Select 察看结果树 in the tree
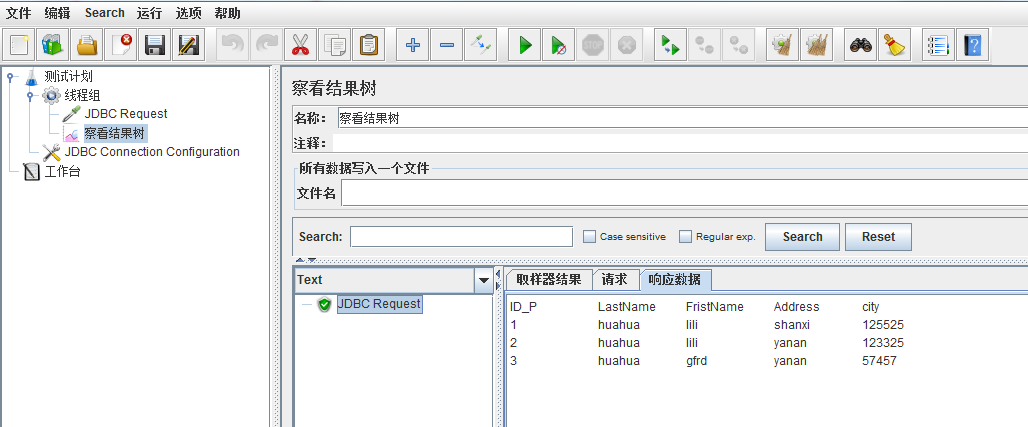Viewport: 1028px width, 427px height. coord(115,134)
